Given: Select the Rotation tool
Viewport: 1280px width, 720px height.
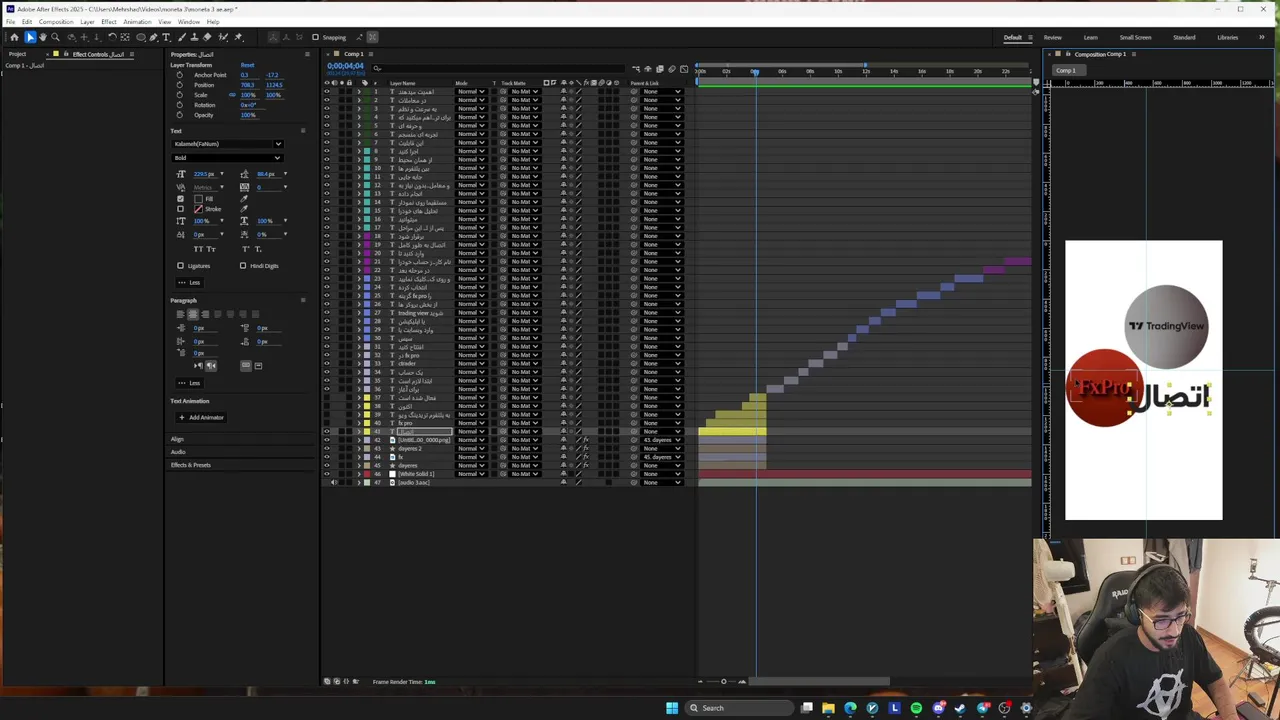Looking at the screenshot, I should (112, 37).
